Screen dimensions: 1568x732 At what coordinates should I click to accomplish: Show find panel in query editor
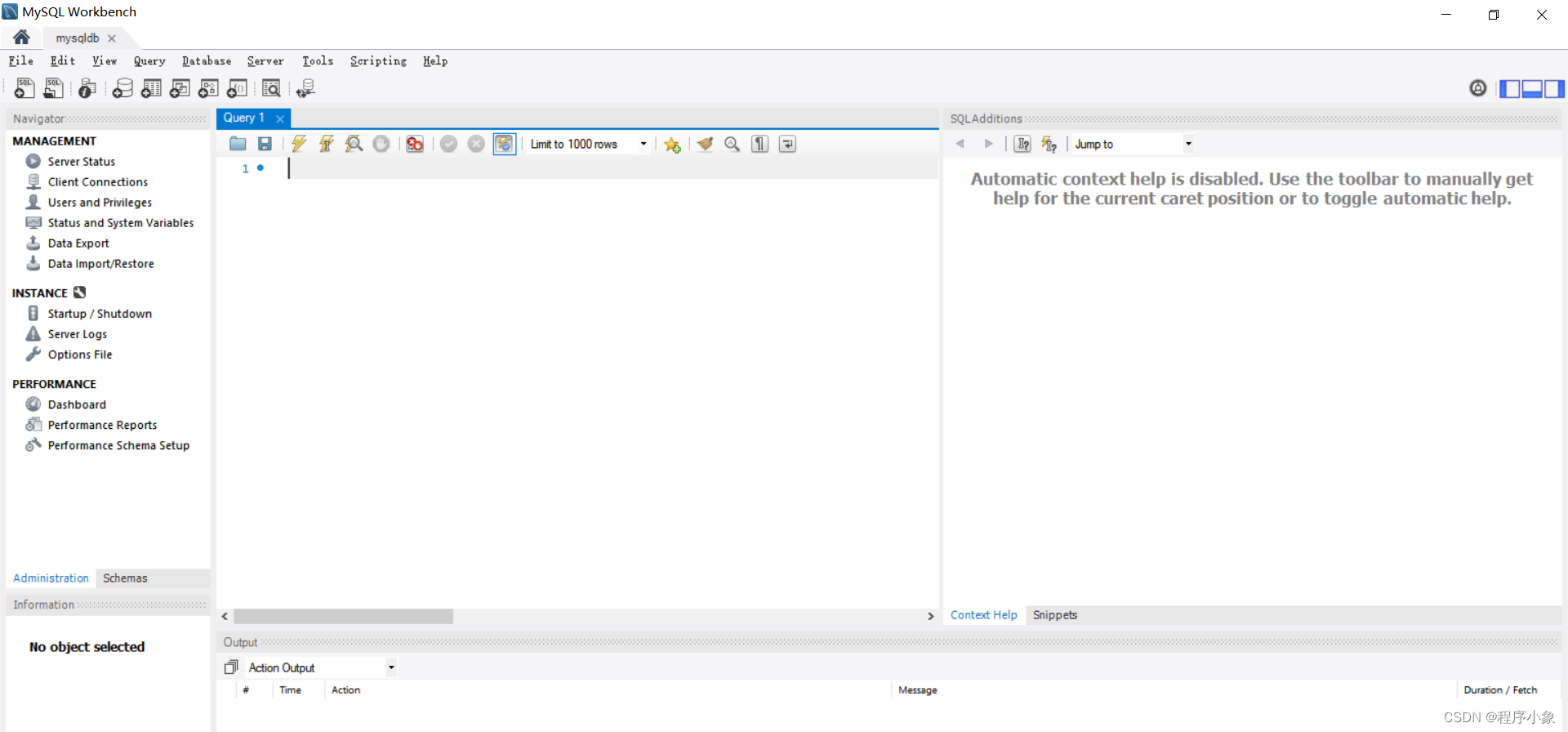click(x=733, y=144)
